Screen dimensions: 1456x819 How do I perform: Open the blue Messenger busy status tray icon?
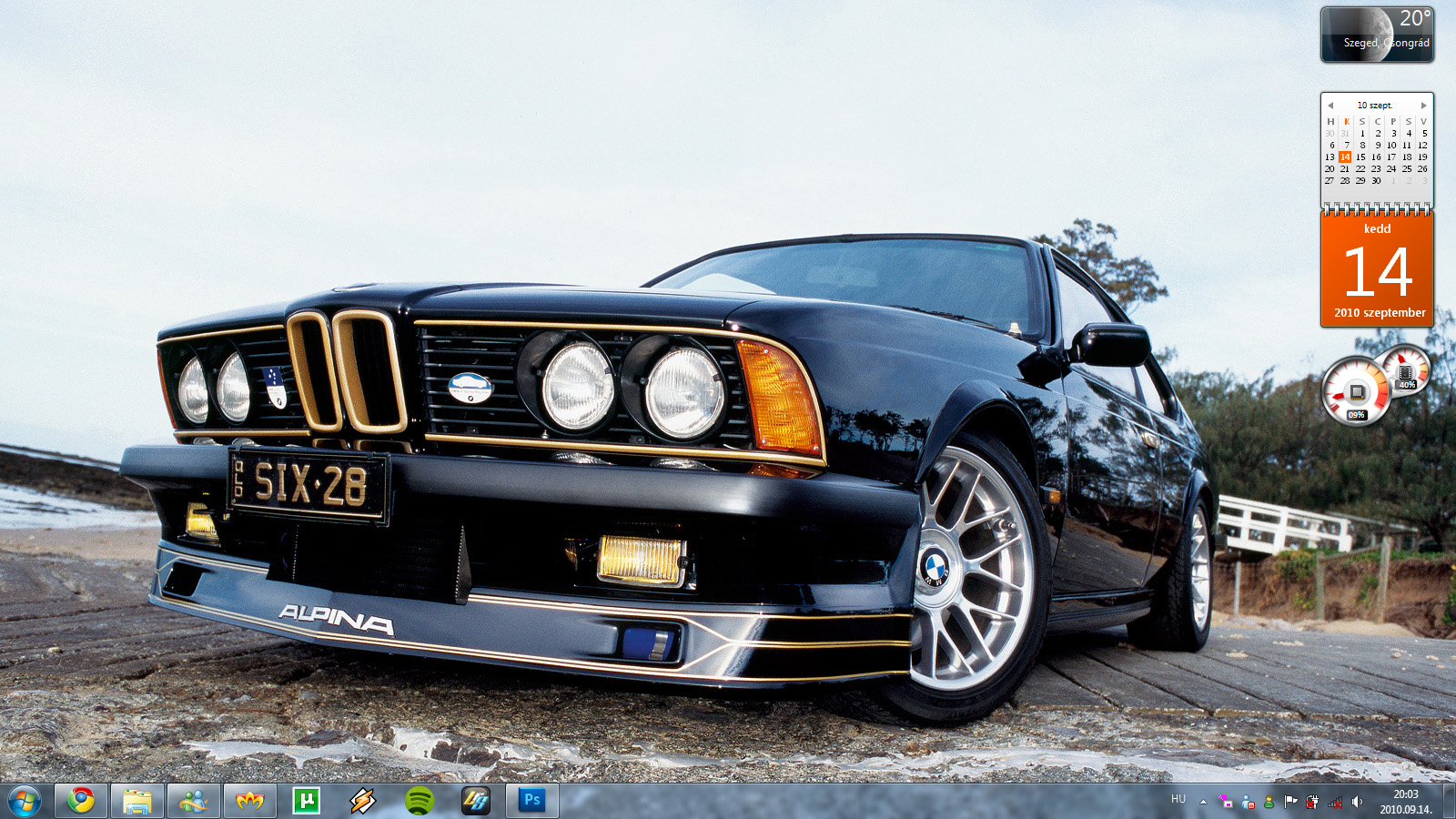click(1248, 802)
